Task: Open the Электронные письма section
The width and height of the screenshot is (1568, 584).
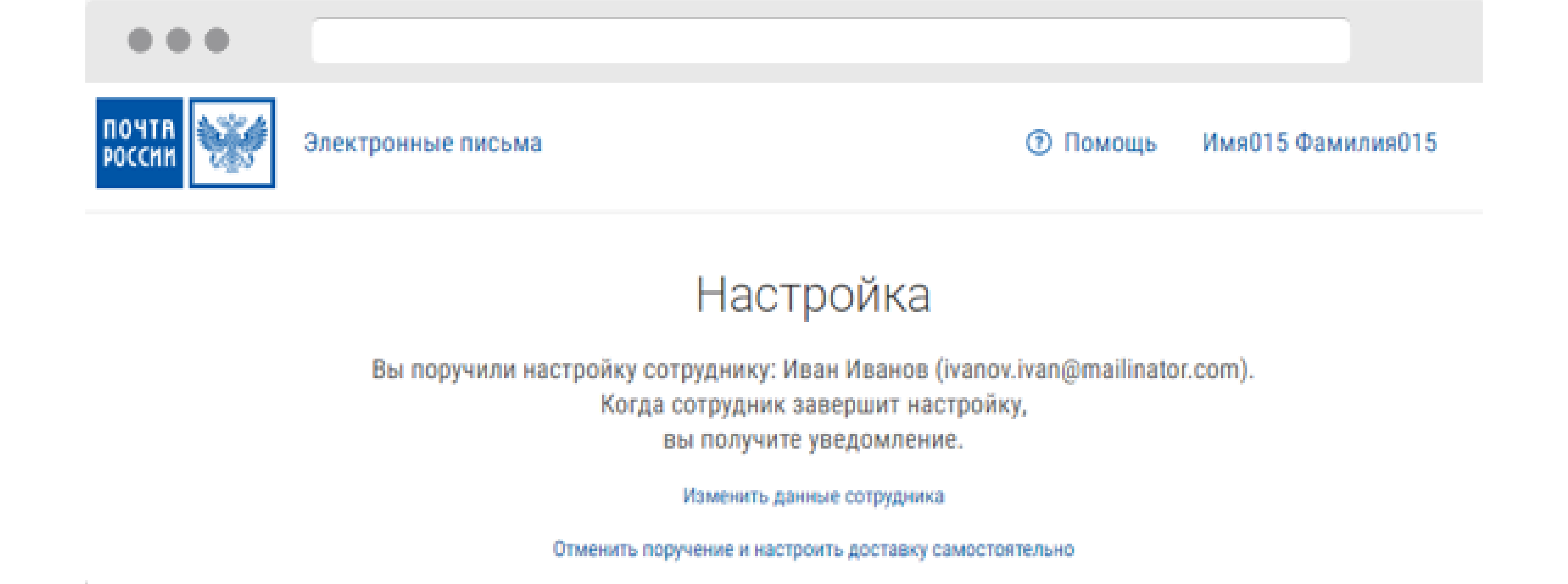Action: click(x=423, y=142)
